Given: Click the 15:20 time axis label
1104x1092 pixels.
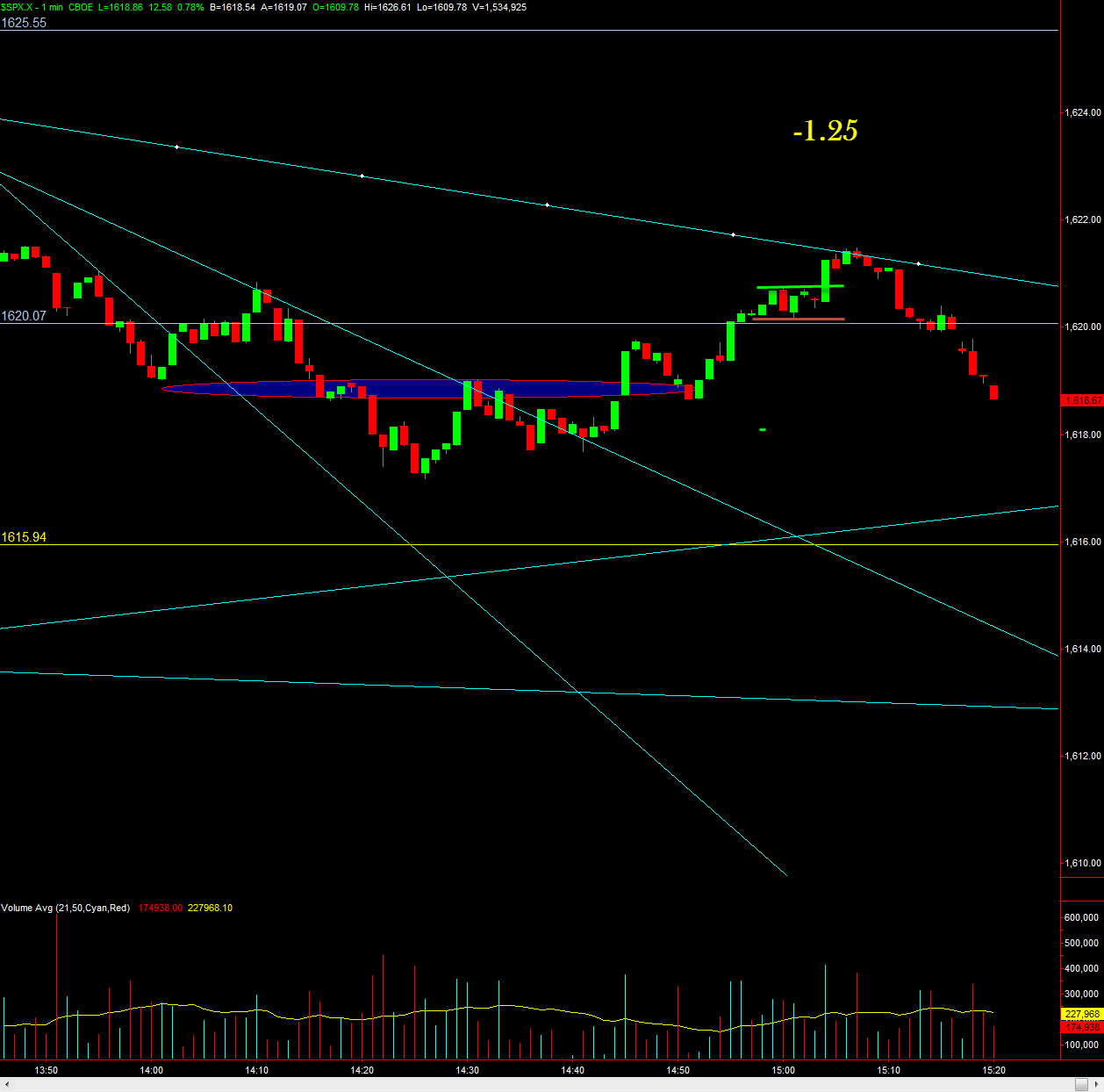Looking at the screenshot, I should 994,1070.
